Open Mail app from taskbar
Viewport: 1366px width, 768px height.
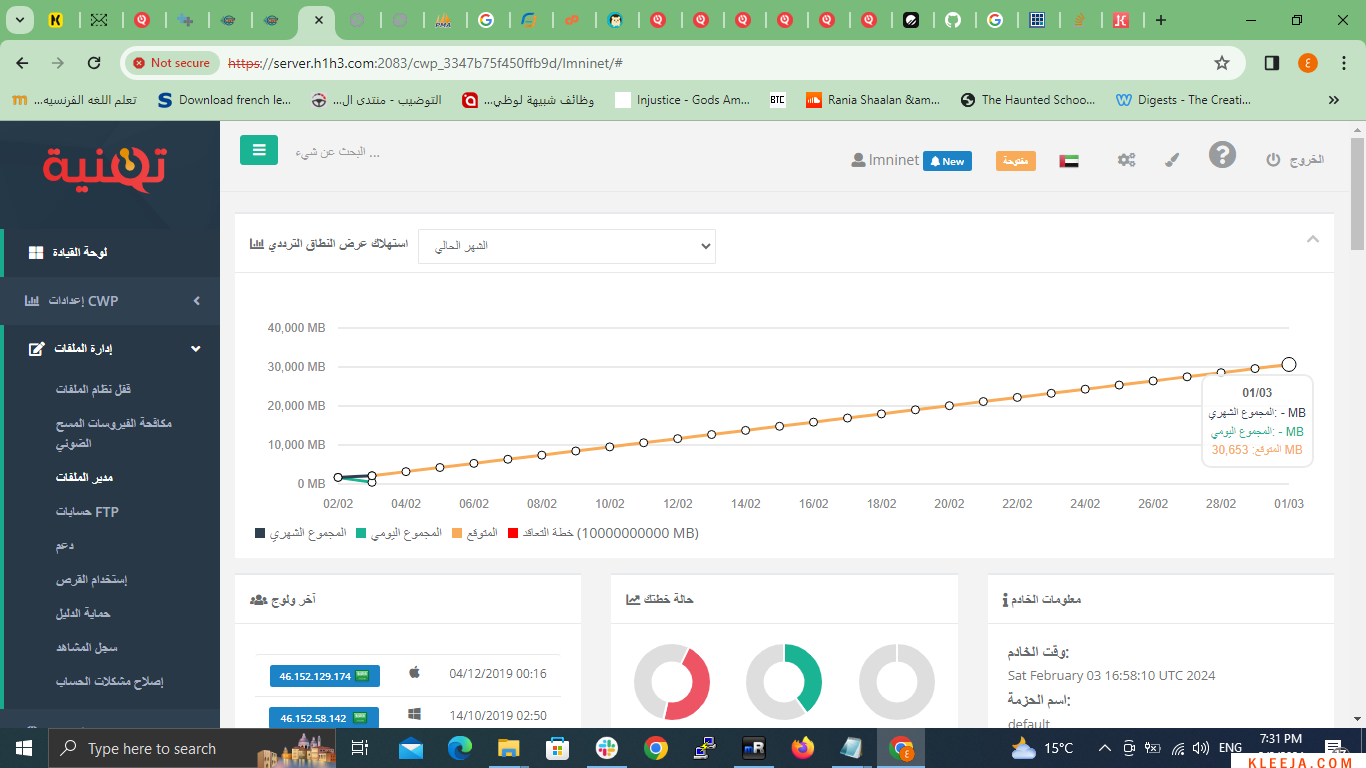click(x=411, y=748)
